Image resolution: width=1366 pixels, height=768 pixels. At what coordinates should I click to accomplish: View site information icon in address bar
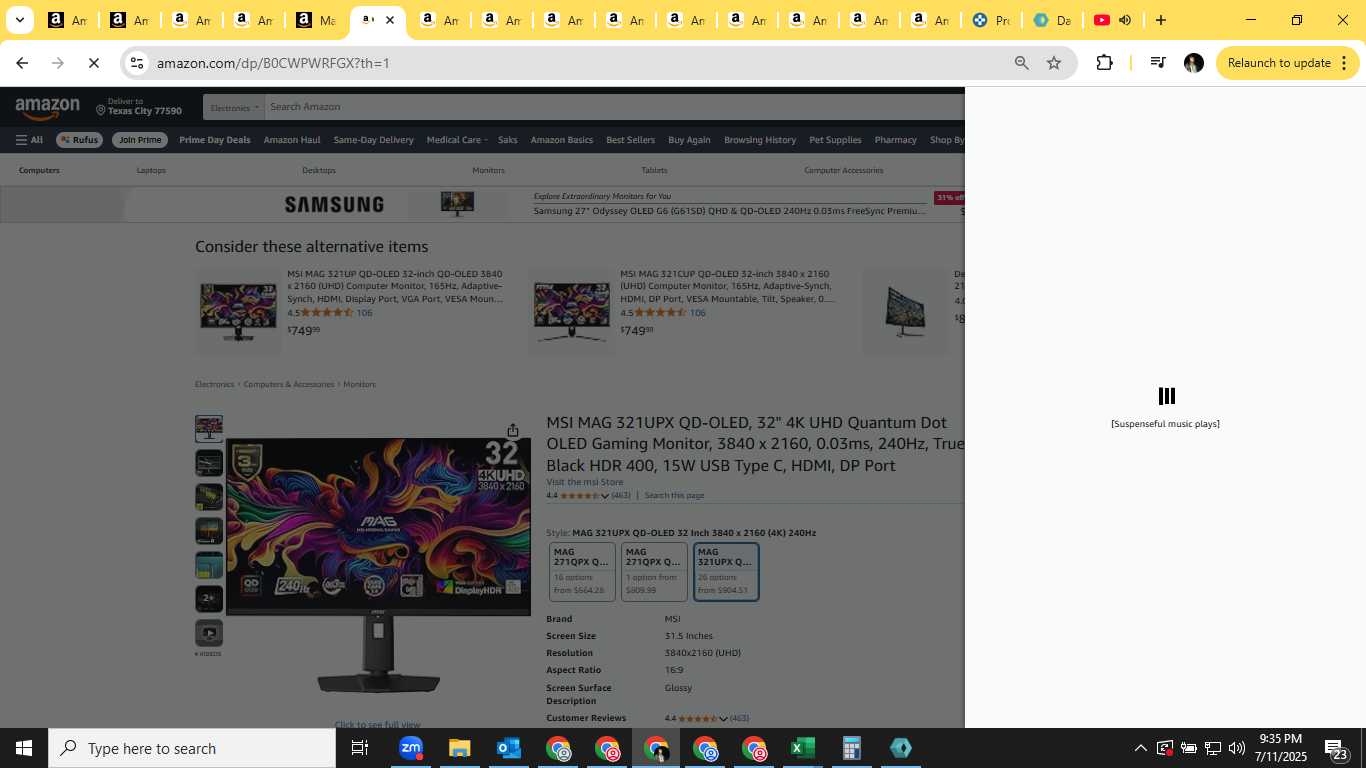point(138,63)
